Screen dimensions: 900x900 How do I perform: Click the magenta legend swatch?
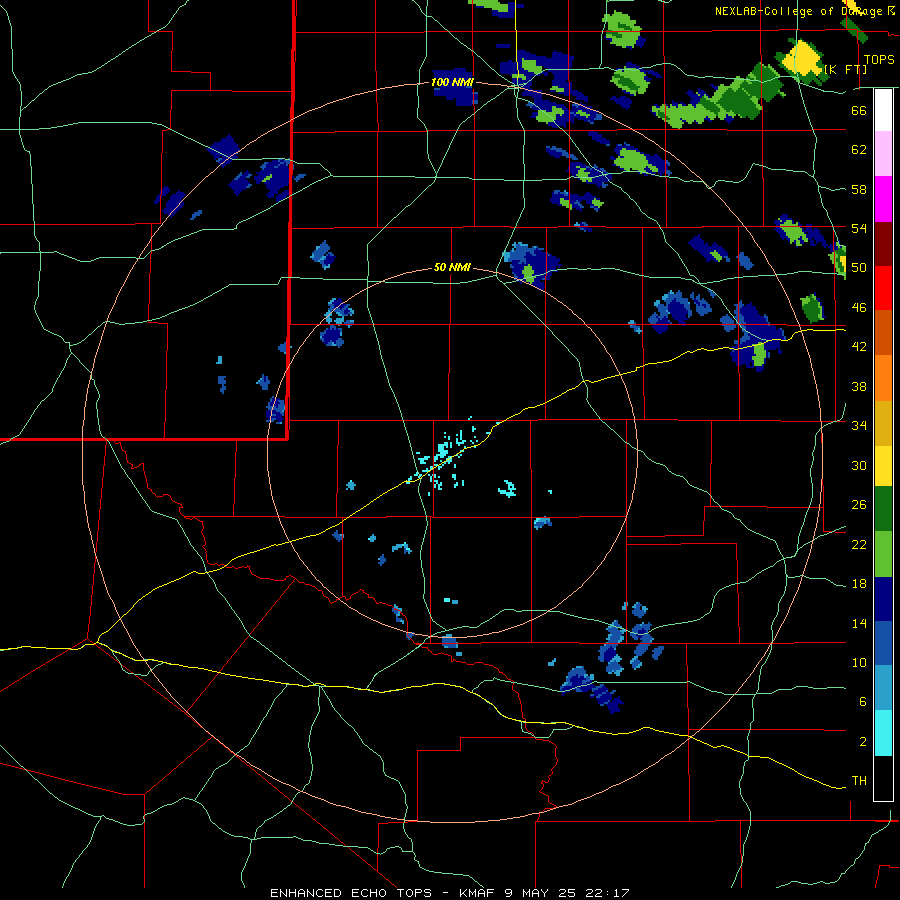click(x=883, y=199)
